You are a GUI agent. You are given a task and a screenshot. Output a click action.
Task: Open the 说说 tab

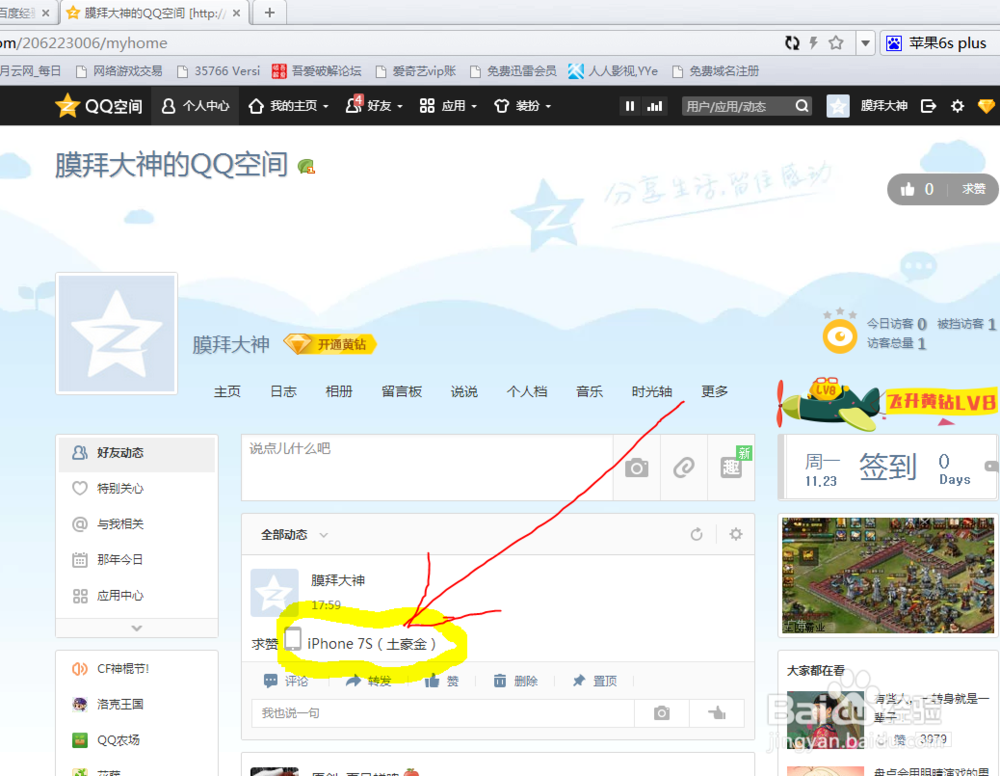click(464, 392)
